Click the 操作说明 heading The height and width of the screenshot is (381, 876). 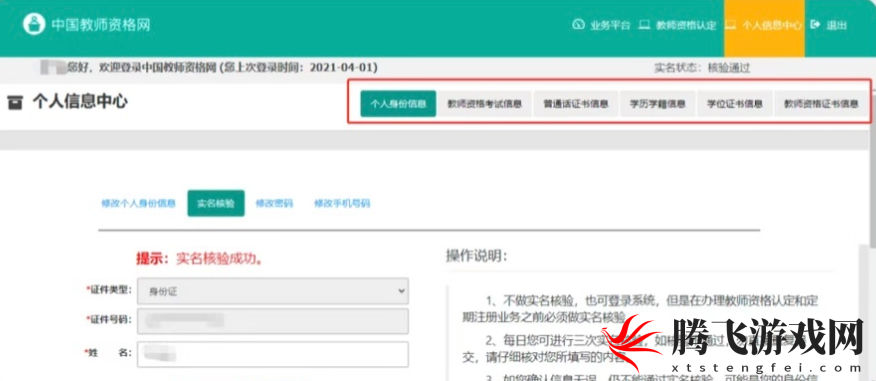477,256
